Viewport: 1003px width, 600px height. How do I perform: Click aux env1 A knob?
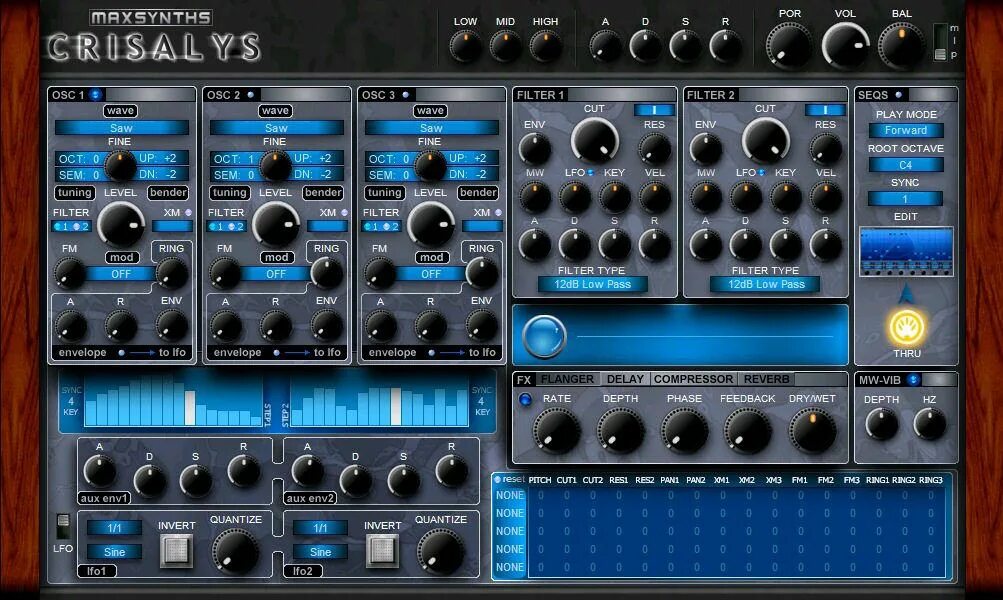(x=100, y=471)
